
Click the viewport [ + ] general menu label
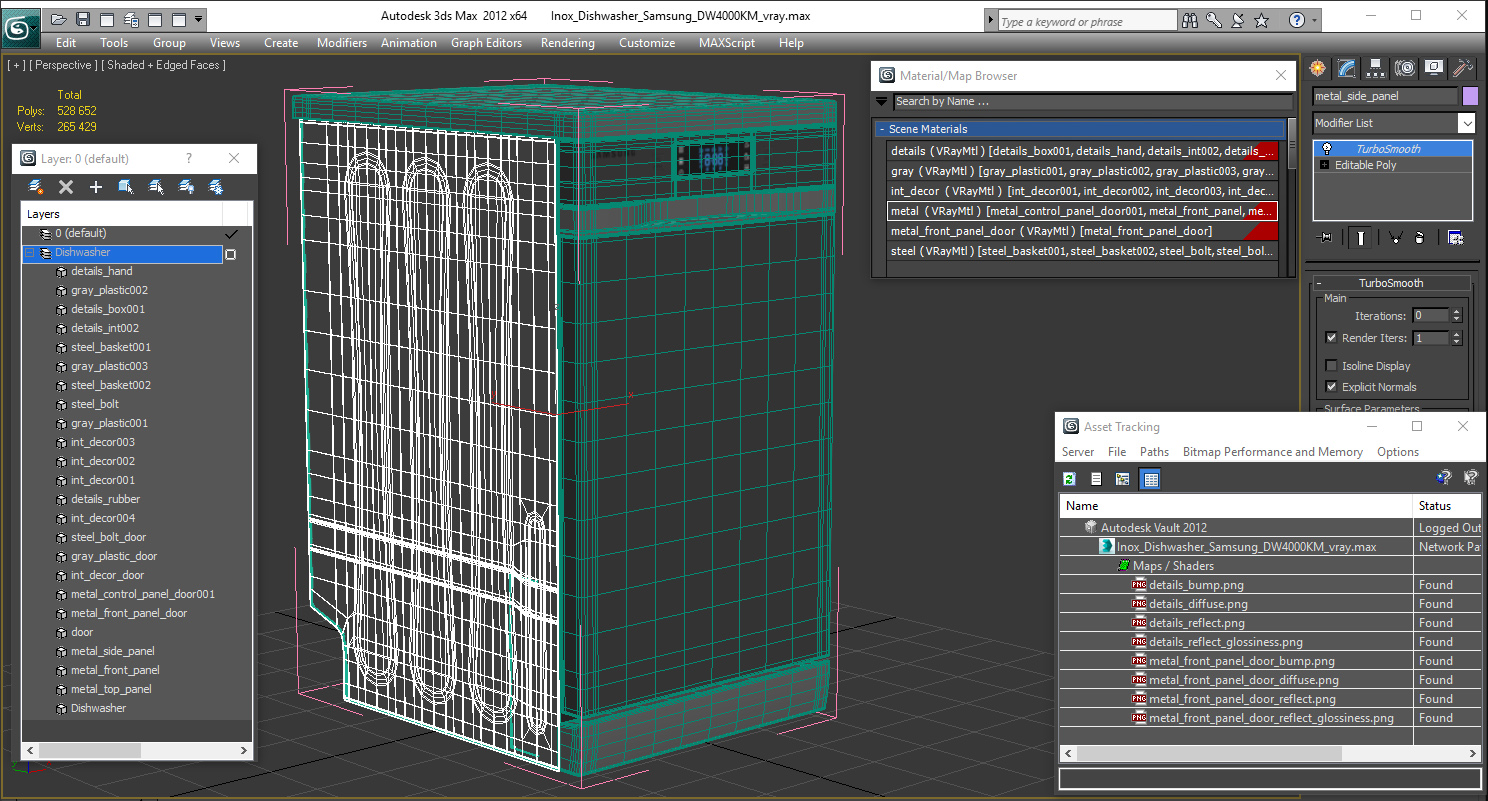pos(16,65)
